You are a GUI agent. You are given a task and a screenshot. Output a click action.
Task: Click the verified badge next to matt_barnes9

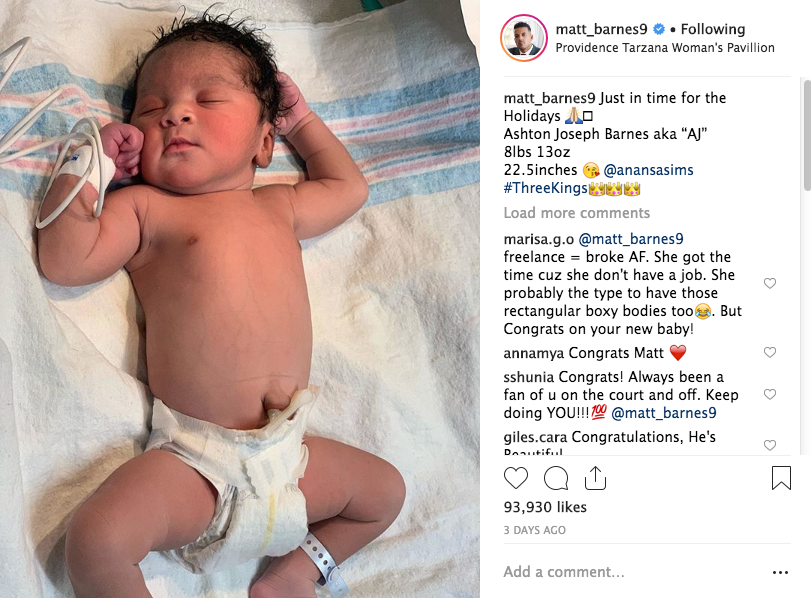(659, 29)
